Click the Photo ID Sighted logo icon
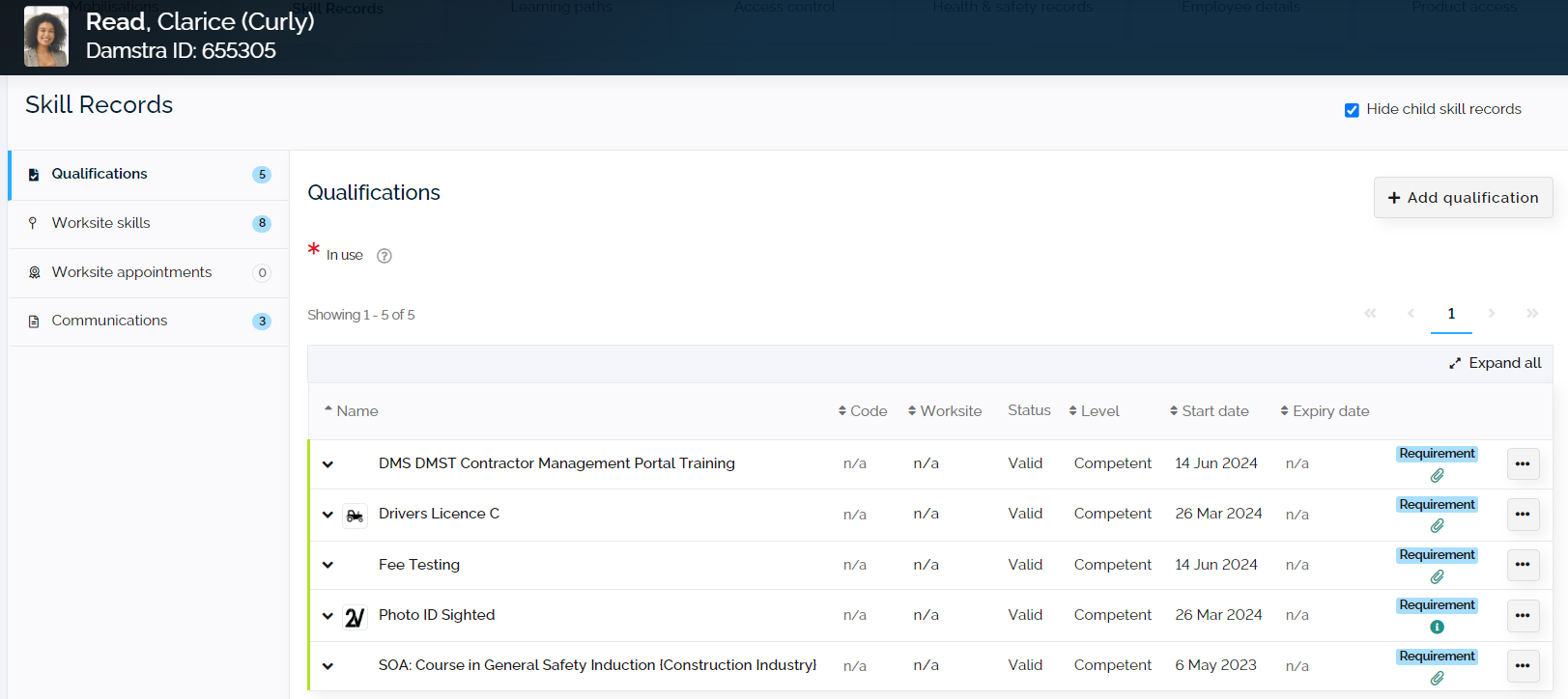 coord(355,617)
